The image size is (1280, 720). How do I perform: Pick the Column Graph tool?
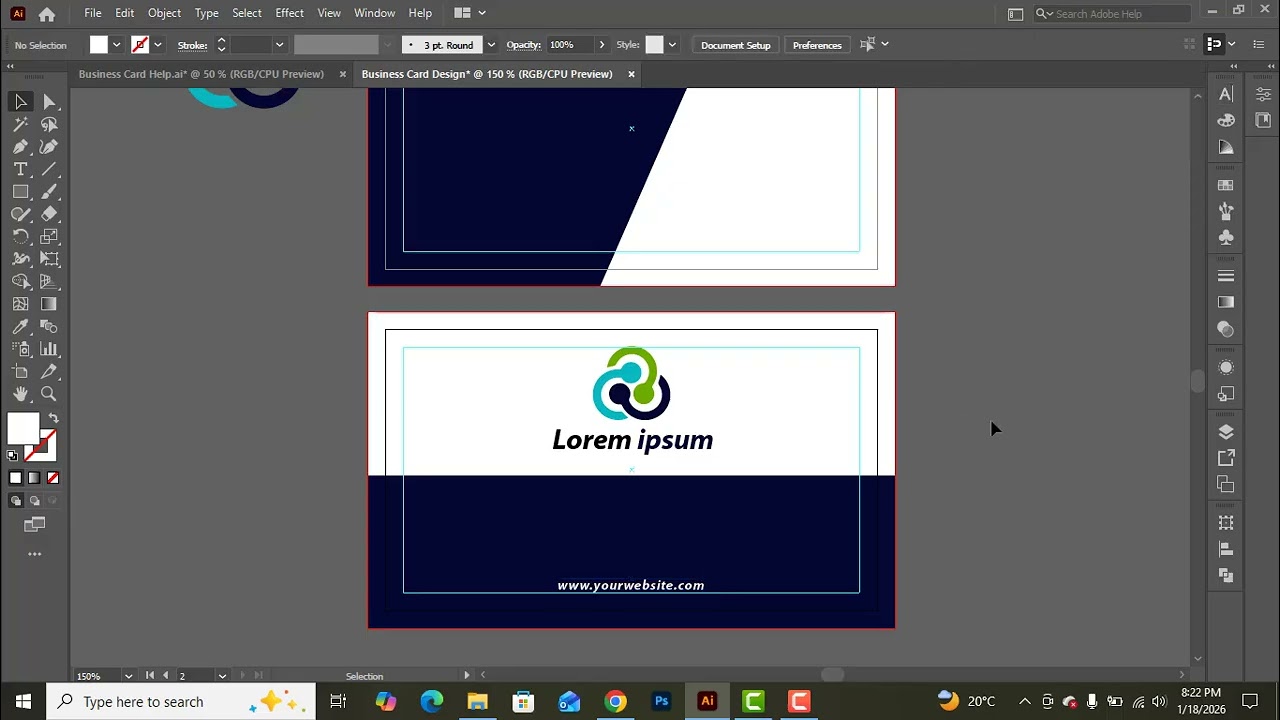tap(49, 349)
